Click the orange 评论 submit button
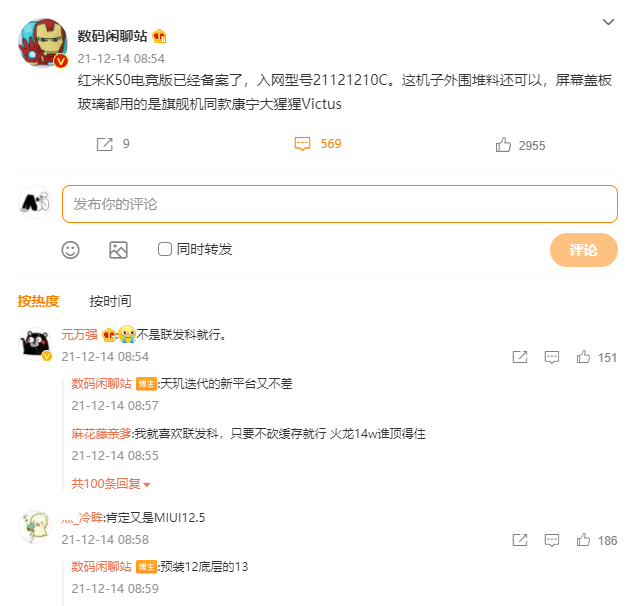 click(x=583, y=250)
